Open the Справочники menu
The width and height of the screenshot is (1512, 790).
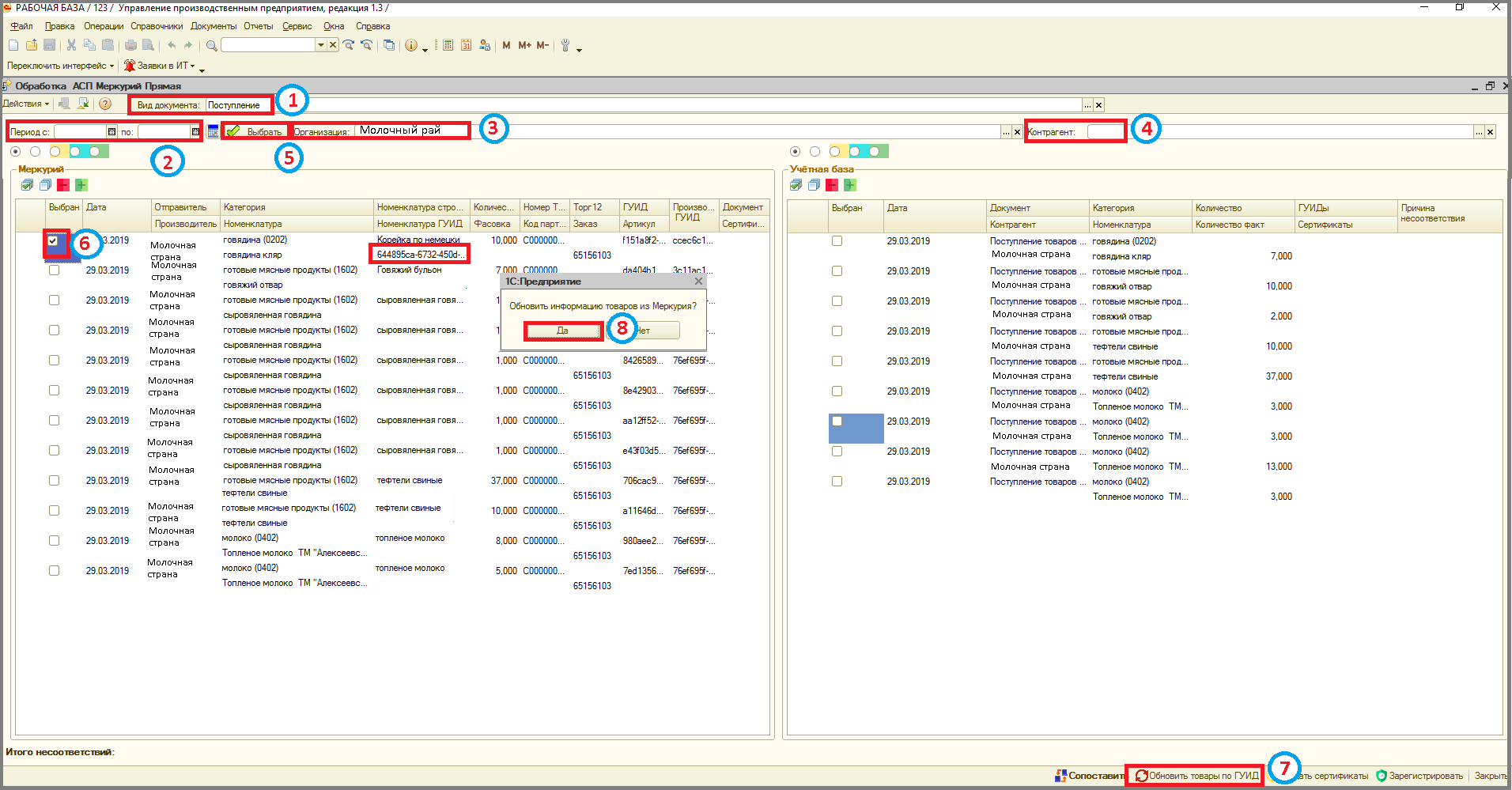157,26
